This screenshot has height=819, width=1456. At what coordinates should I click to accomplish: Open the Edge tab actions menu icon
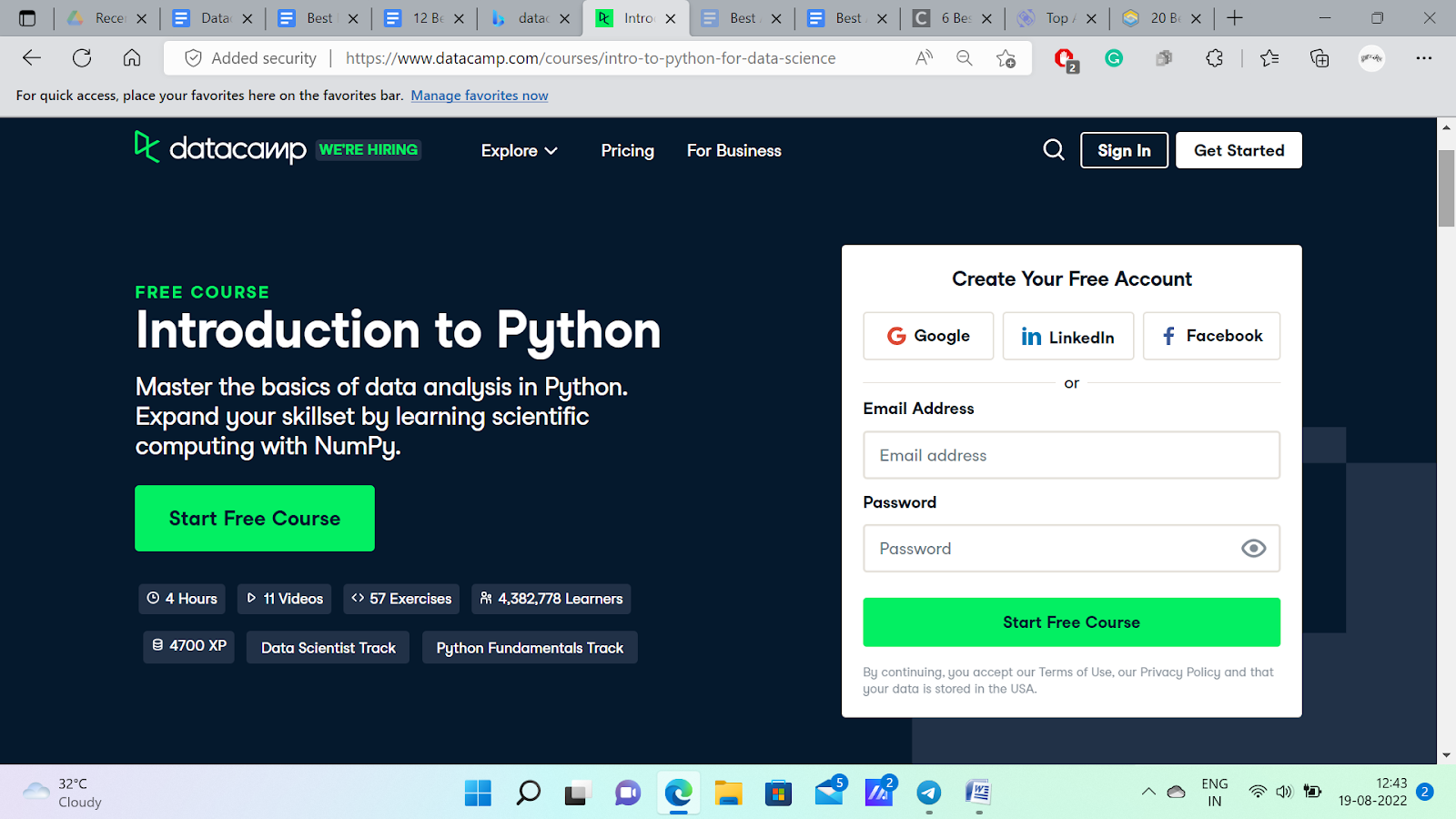pos(27,18)
